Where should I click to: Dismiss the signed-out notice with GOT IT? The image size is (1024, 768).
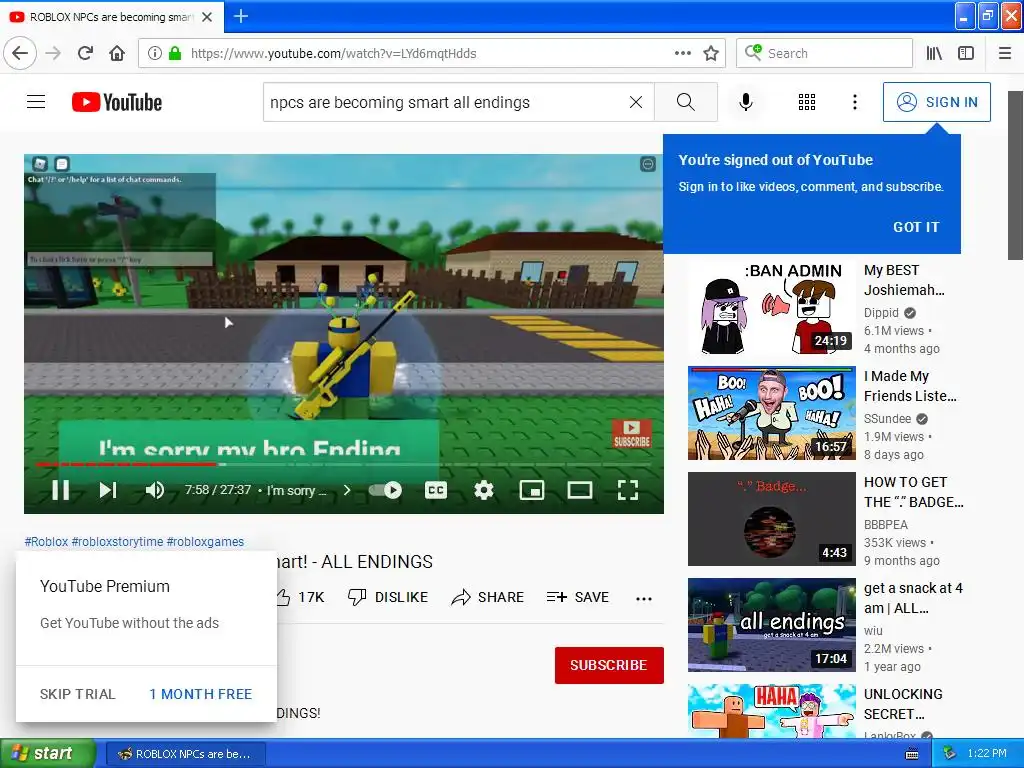(916, 227)
